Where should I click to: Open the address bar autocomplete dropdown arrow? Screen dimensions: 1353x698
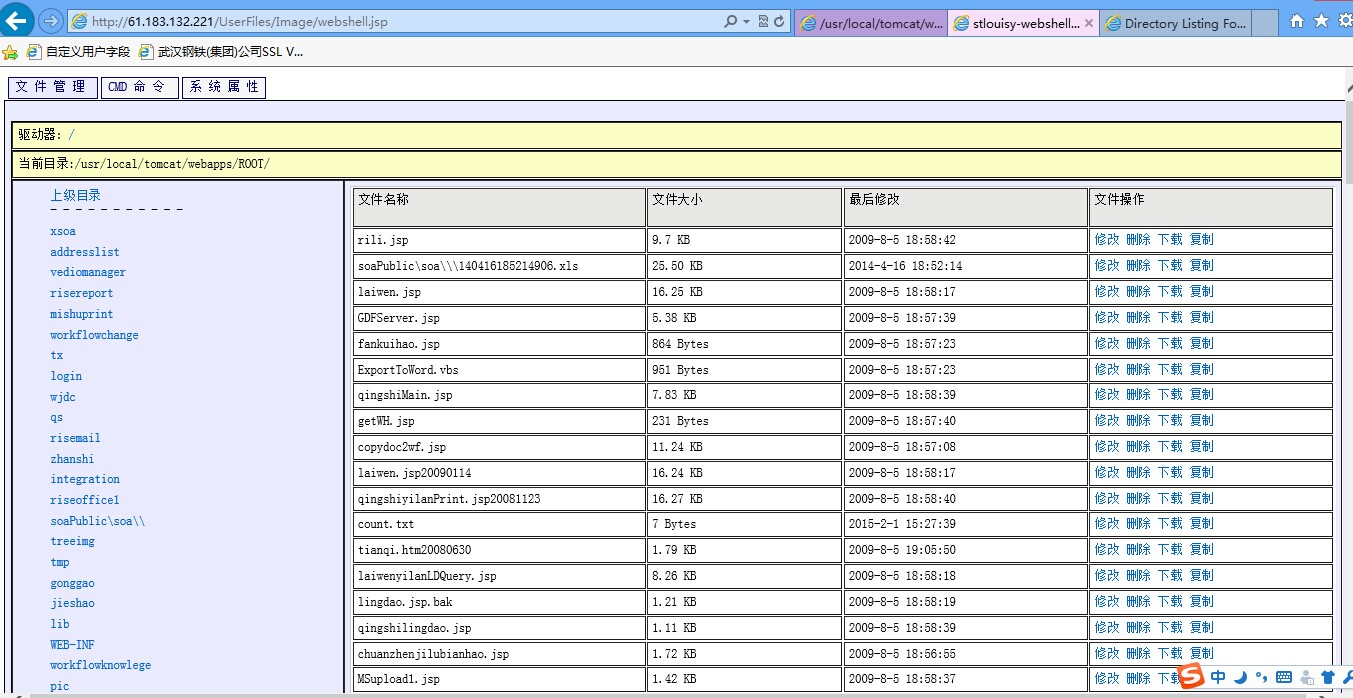coord(746,21)
